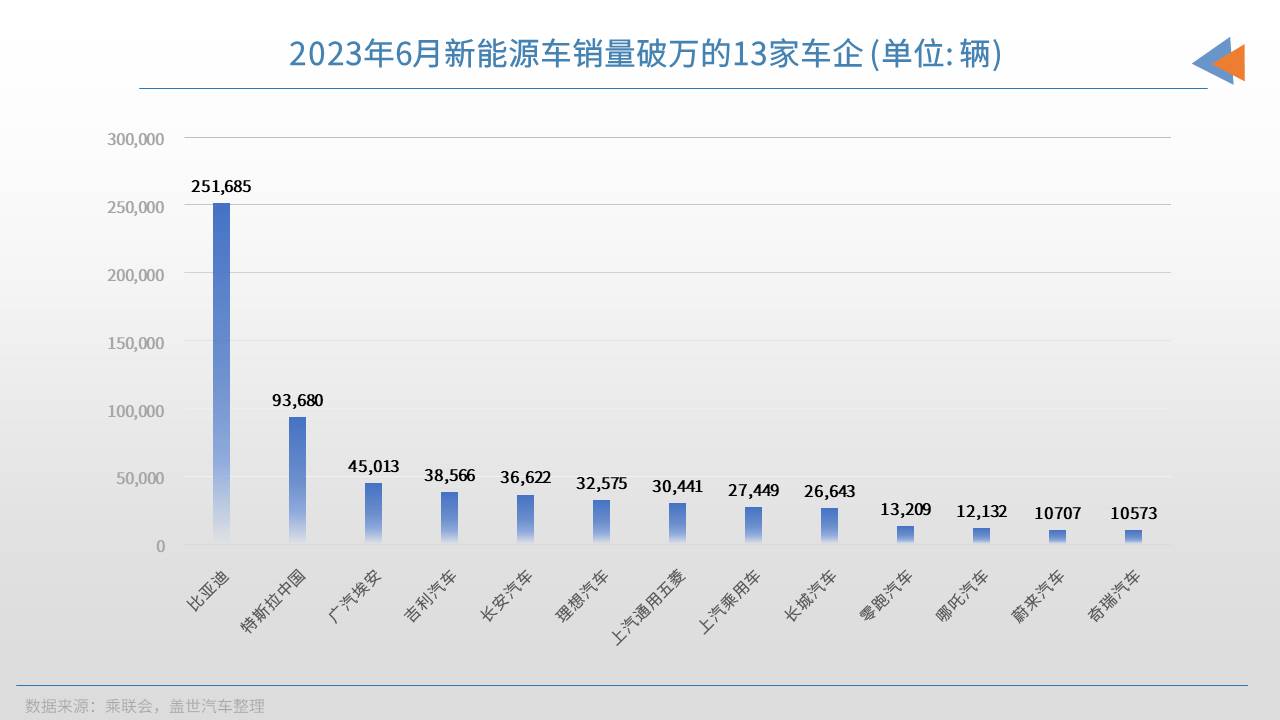Click the 长城汽车 axis label
Screen dimensions: 1280x720
coord(811,596)
